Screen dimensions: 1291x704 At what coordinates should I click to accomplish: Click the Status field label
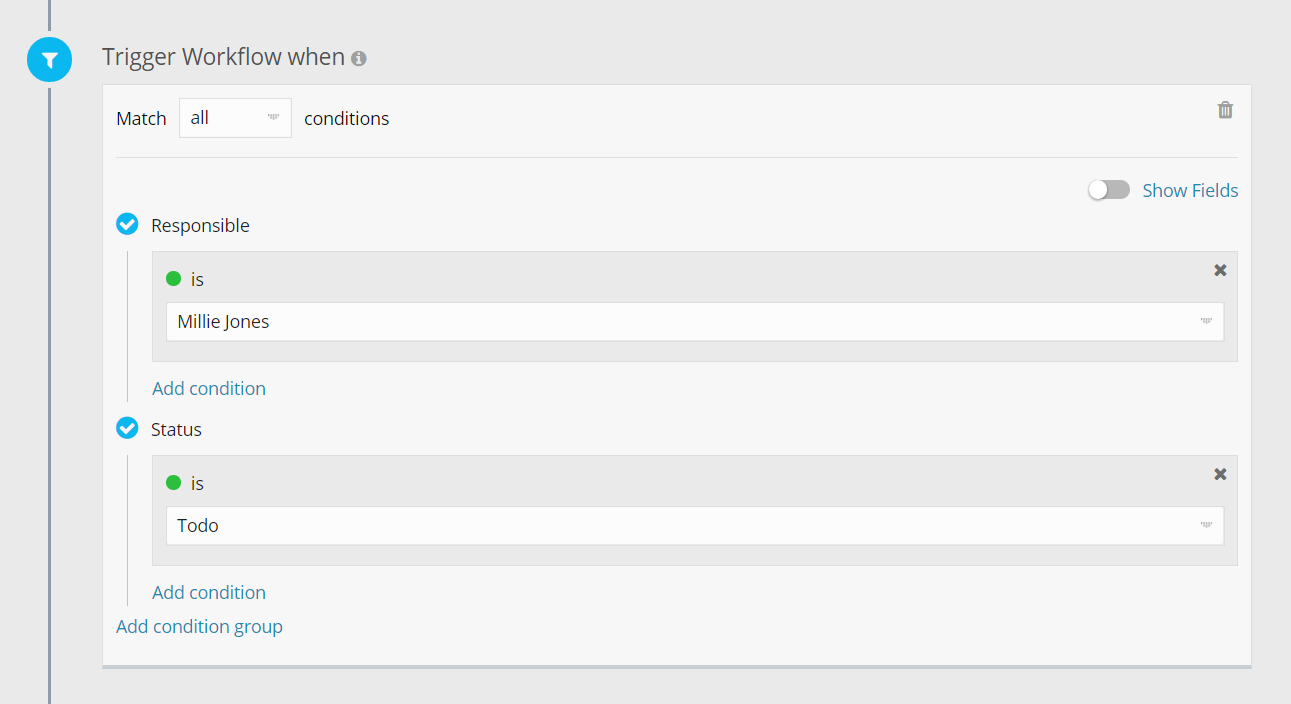coord(176,430)
